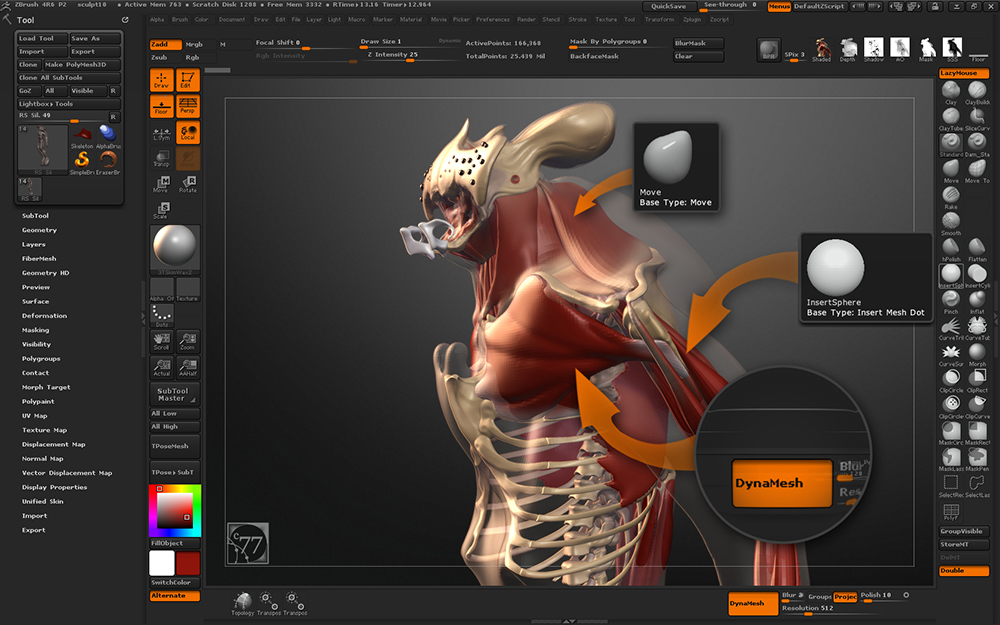The height and width of the screenshot is (625, 1000).
Task: Click the BPR render button
Action: tap(768, 50)
